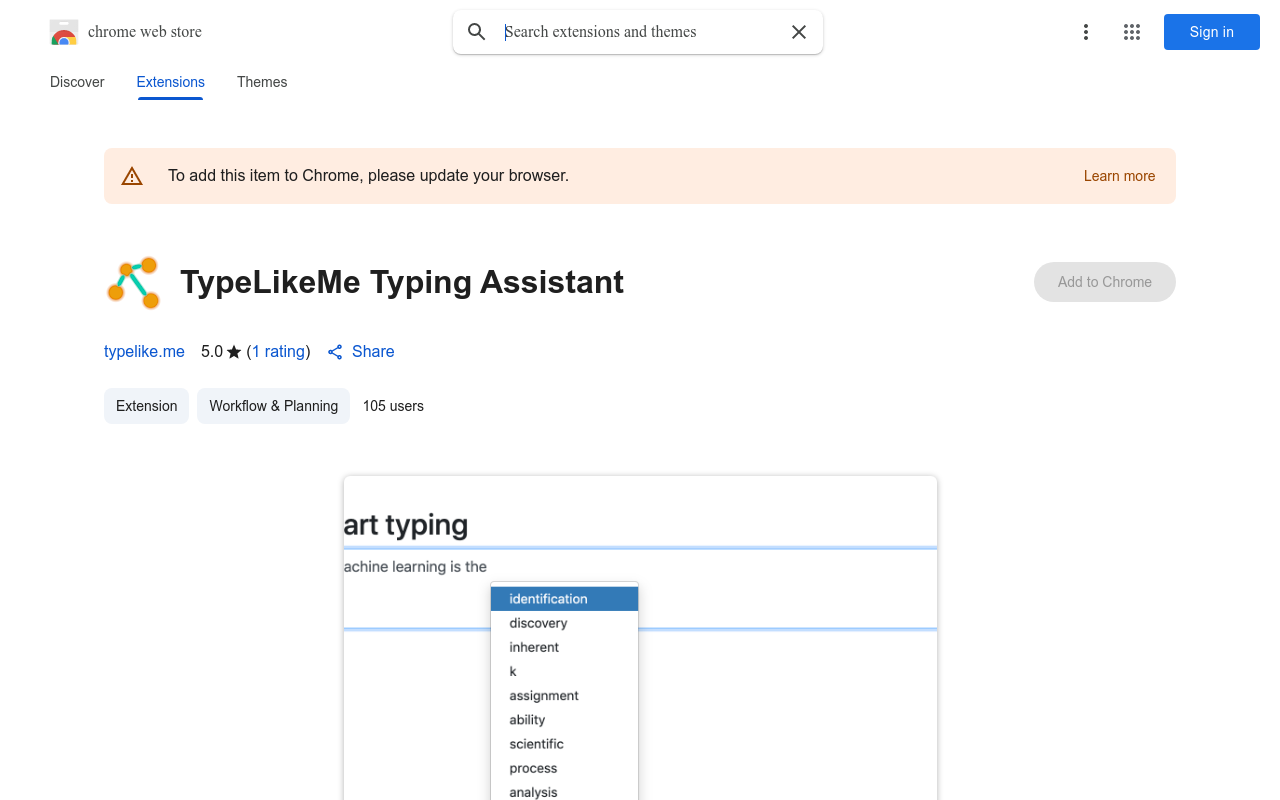Click the magnifying glass search icon
The width and height of the screenshot is (1280, 800).
pos(477,32)
